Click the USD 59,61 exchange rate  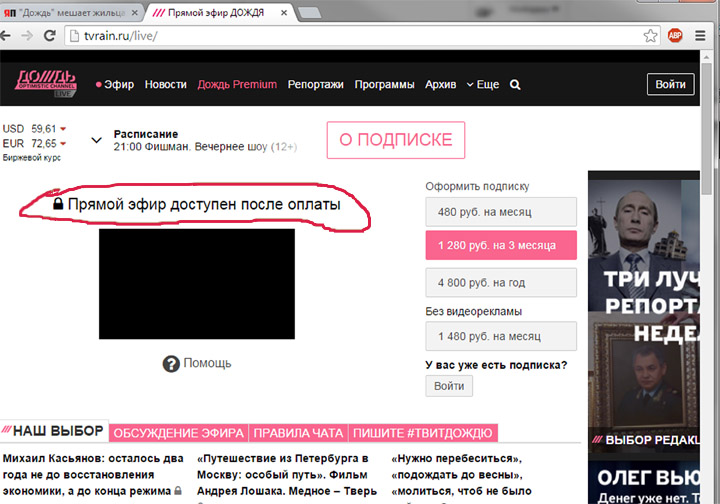34,129
